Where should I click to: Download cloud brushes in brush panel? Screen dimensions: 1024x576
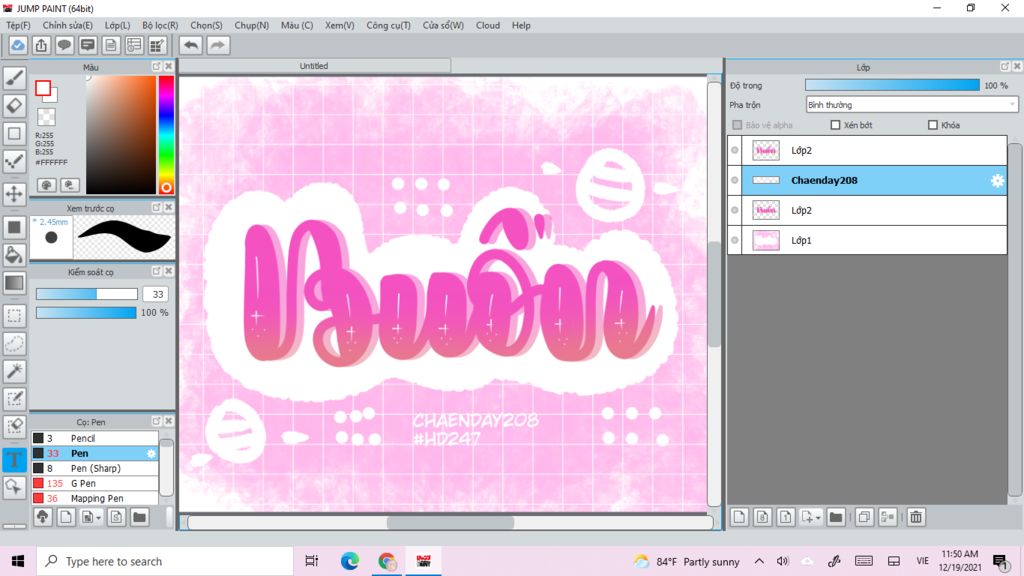(x=42, y=517)
